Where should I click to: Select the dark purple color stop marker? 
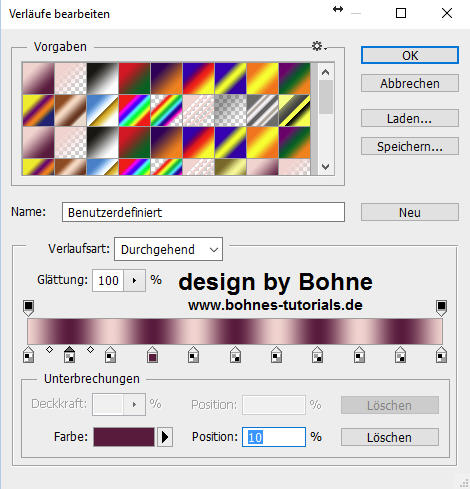click(152, 354)
